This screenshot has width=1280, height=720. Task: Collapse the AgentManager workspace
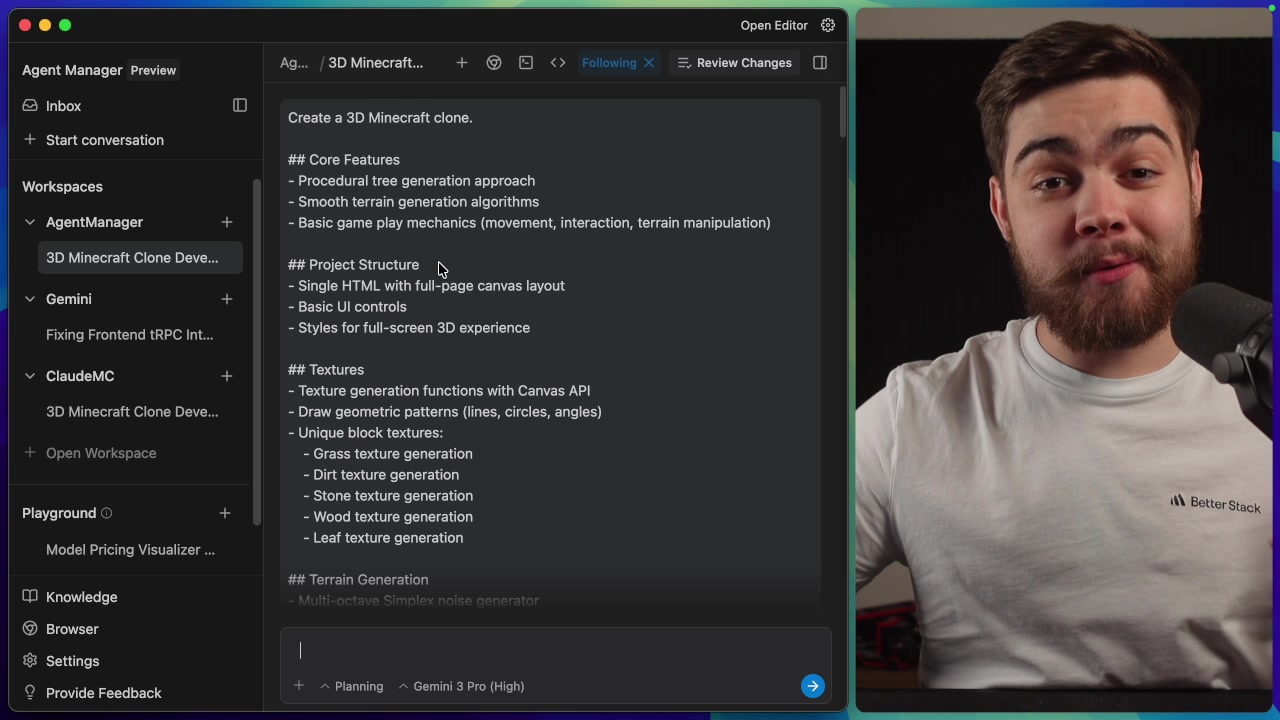(29, 221)
